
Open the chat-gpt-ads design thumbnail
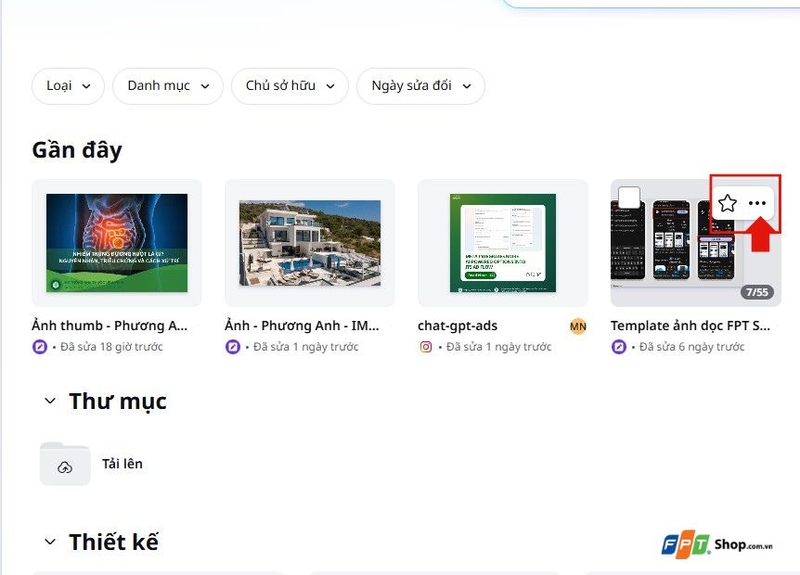[503, 243]
